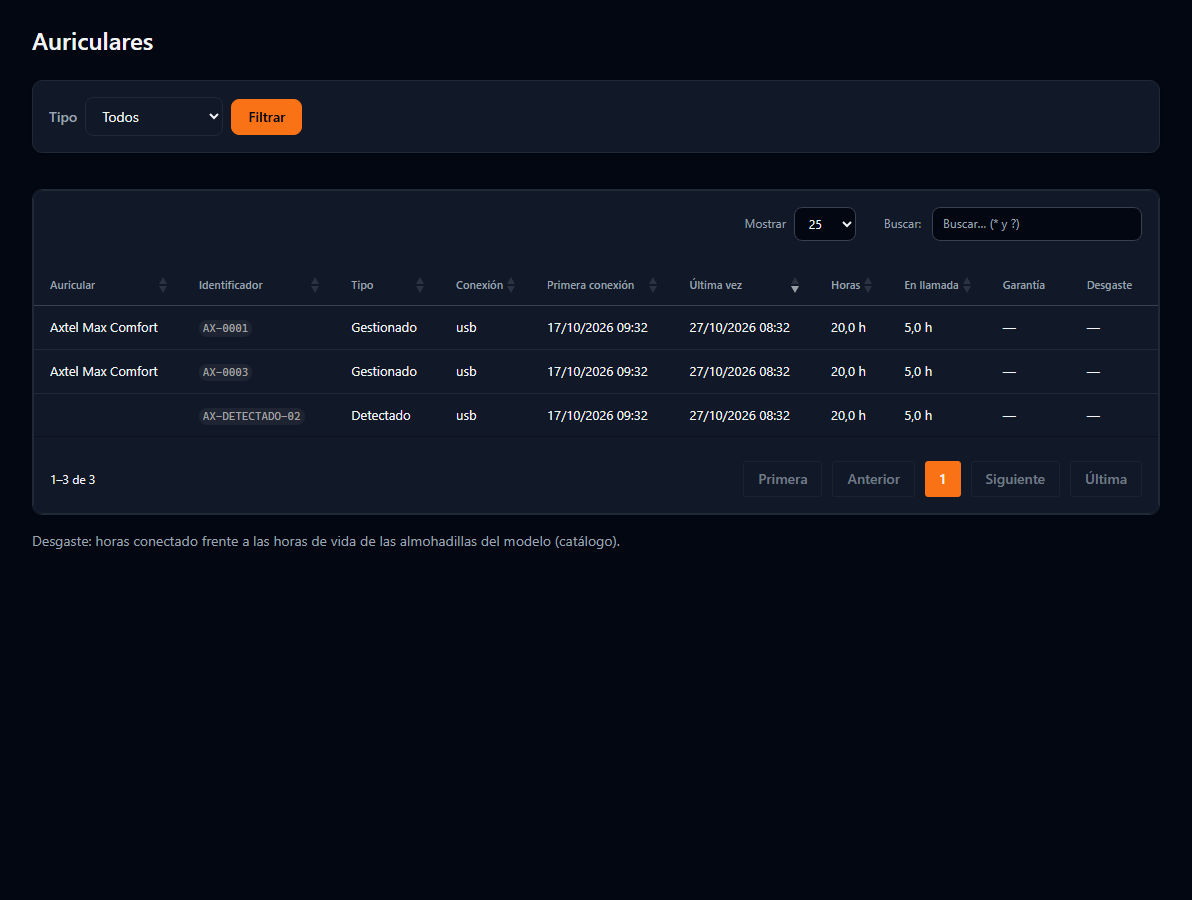Sort by Horas column arrows
This screenshot has height=900, width=1192.
click(868, 285)
